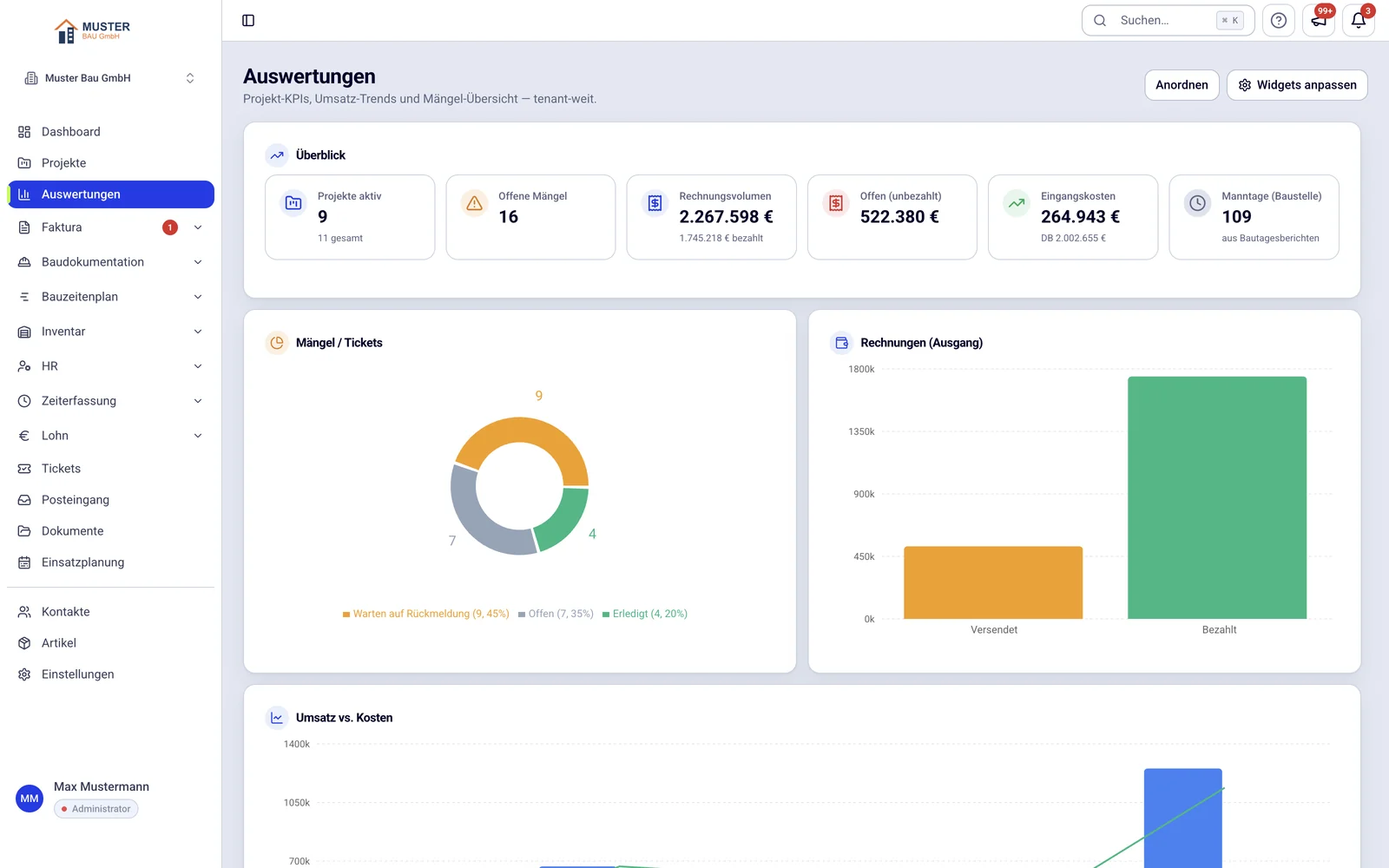The width and height of the screenshot is (1389, 868).
Task: Click the Tickets icon in sidebar
Action: coord(24,469)
